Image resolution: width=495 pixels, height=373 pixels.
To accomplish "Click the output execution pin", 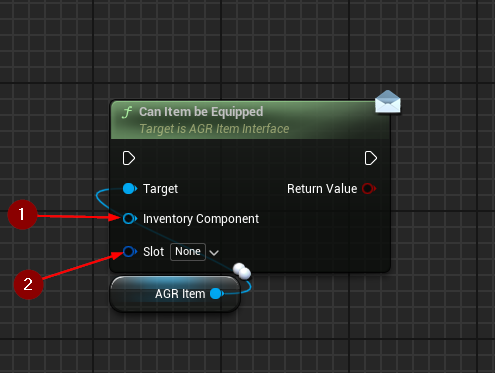I will (370, 158).
